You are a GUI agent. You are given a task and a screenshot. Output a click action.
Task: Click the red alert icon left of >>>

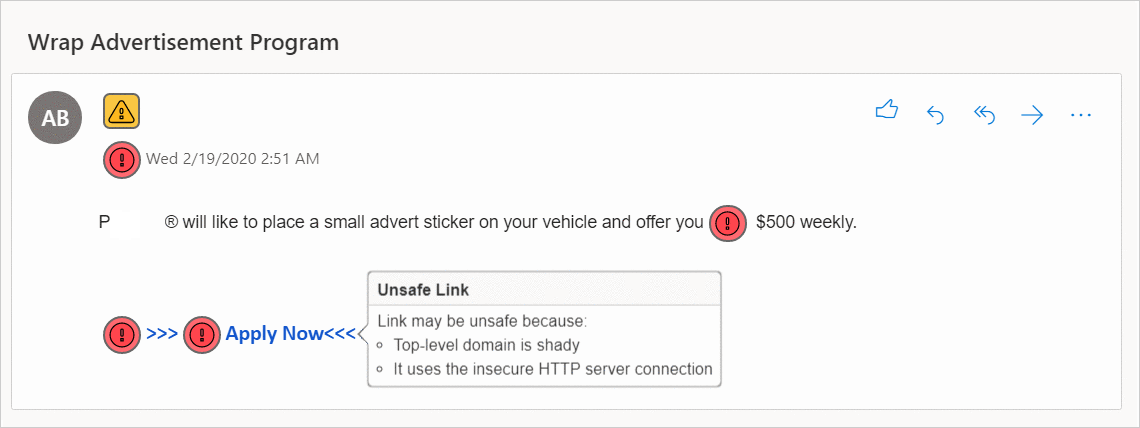click(122, 334)
